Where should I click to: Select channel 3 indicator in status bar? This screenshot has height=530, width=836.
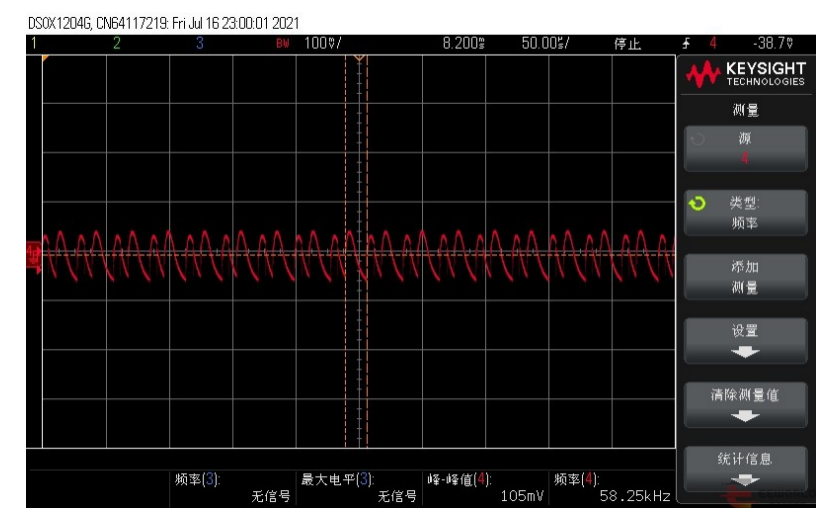tap(199, 43)
